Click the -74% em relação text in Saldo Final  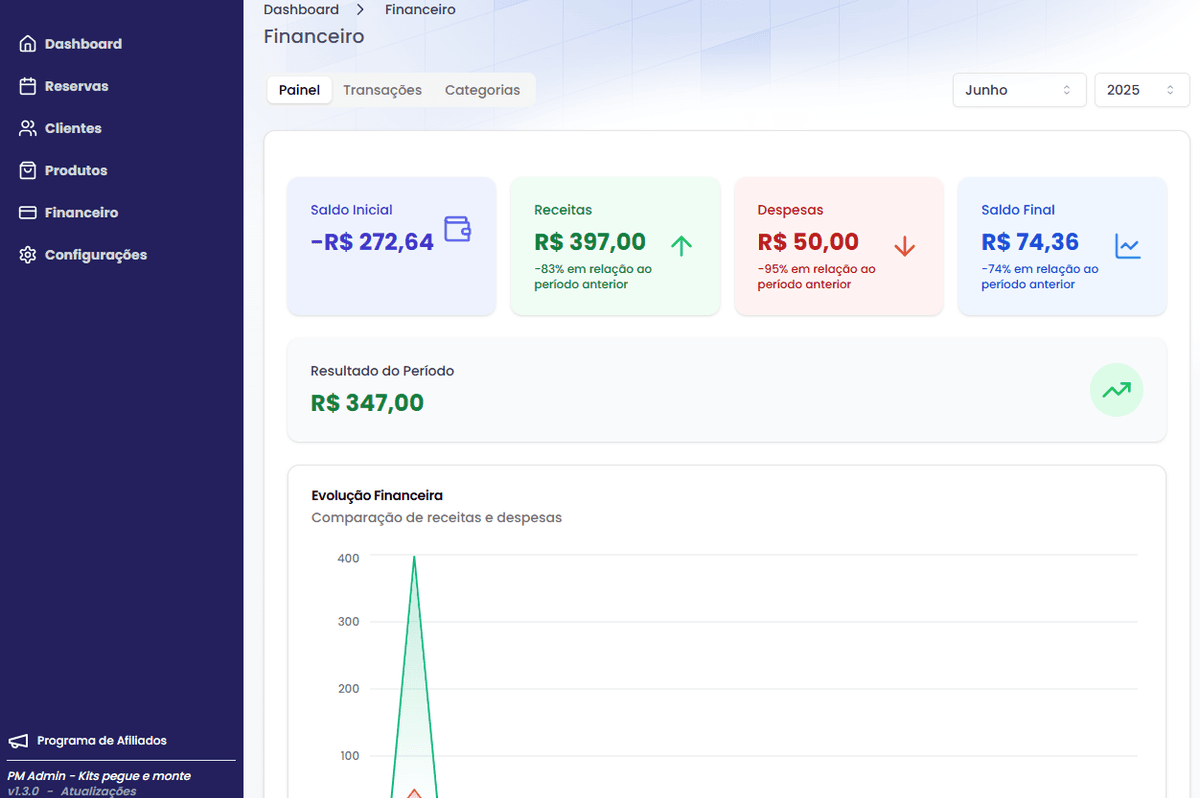(1040, 277)
